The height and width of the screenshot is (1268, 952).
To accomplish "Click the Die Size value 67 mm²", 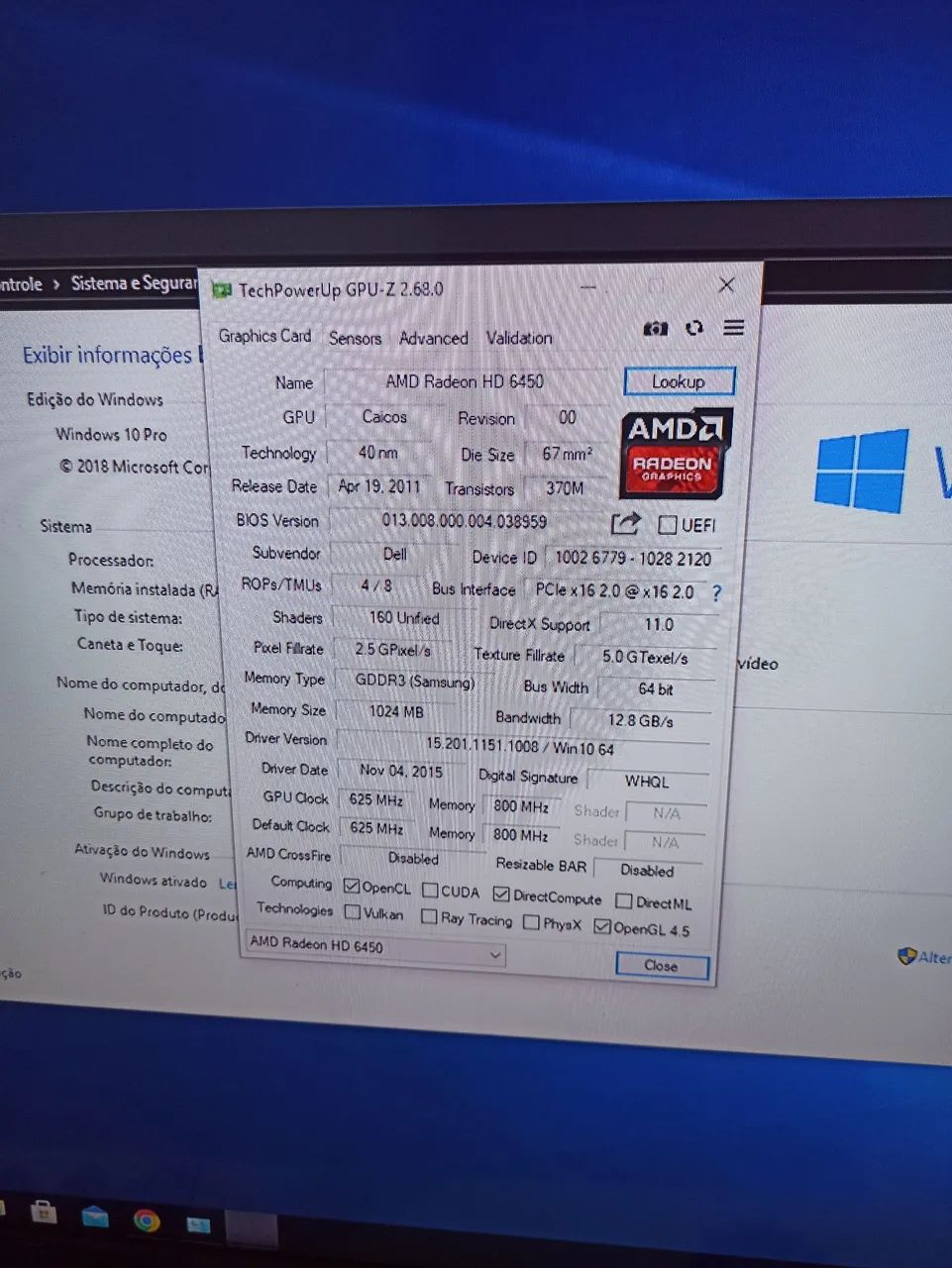I will tap(566, 454).
